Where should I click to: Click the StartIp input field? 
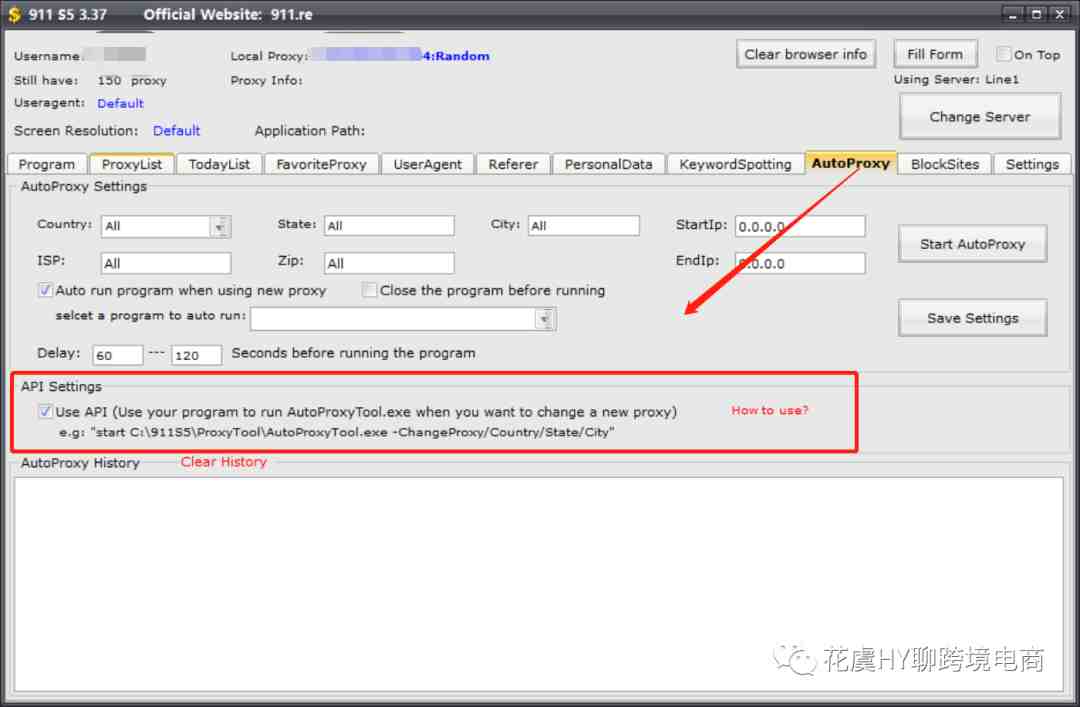click(x=800, y=226)
